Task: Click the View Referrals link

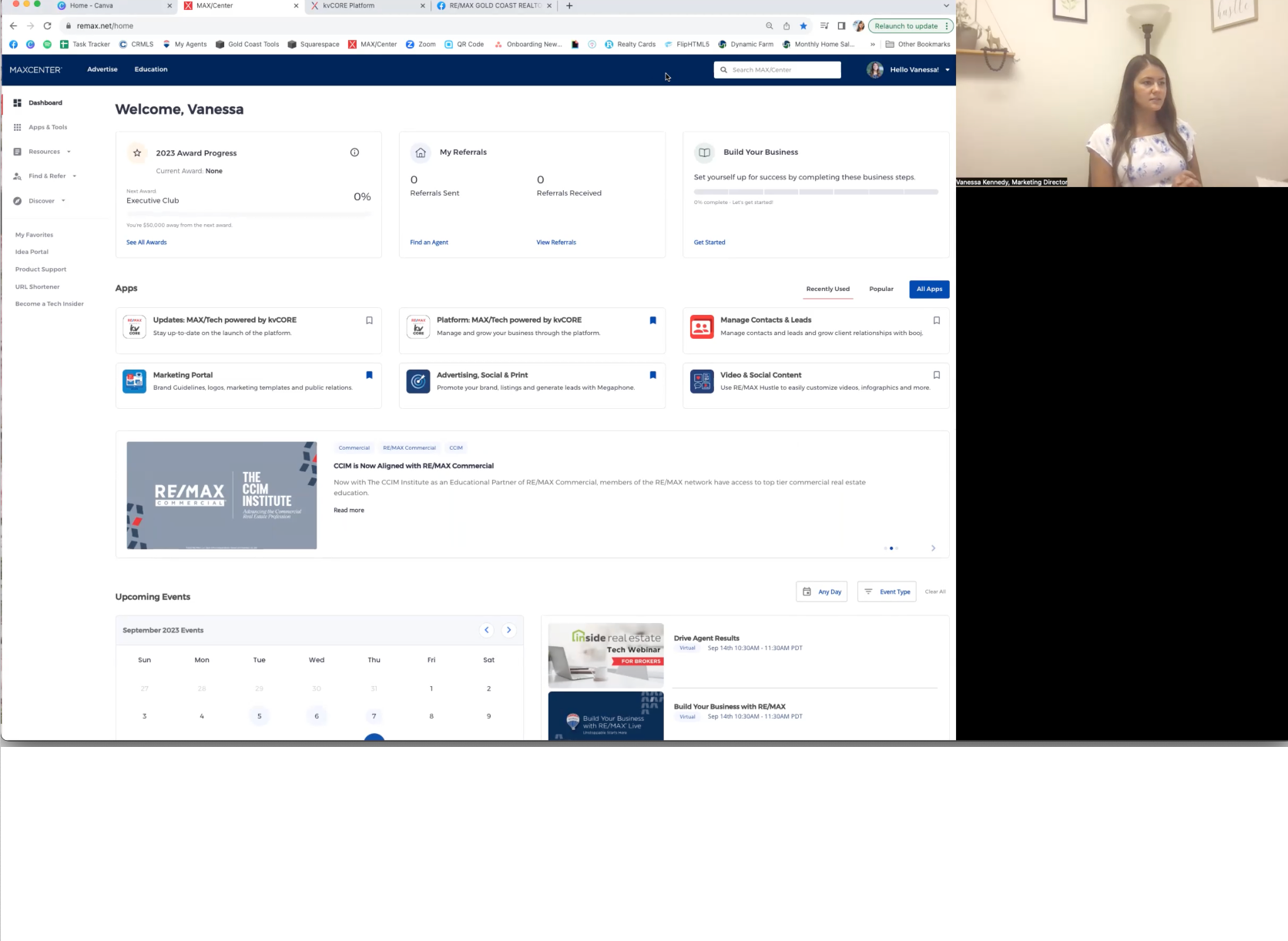Action: coord(556,243)
